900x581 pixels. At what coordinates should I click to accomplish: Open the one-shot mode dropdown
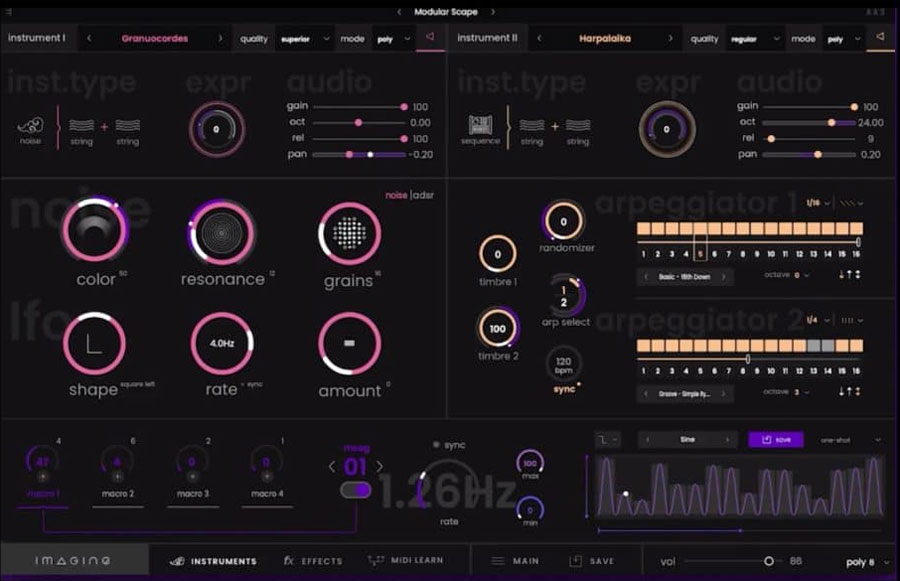(851, 440)
